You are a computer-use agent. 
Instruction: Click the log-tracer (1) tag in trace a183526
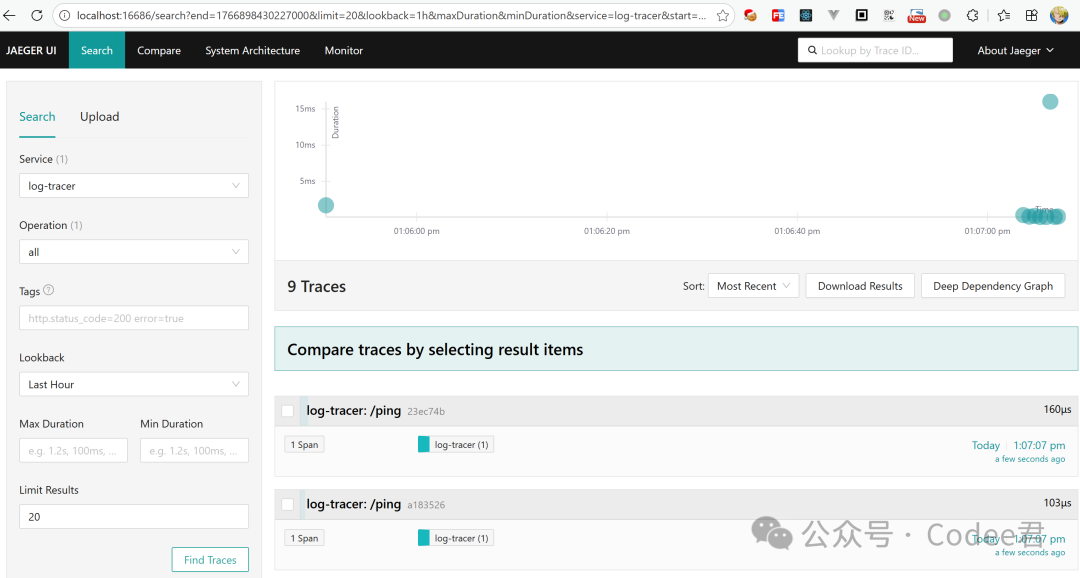(x=455, y=538)
